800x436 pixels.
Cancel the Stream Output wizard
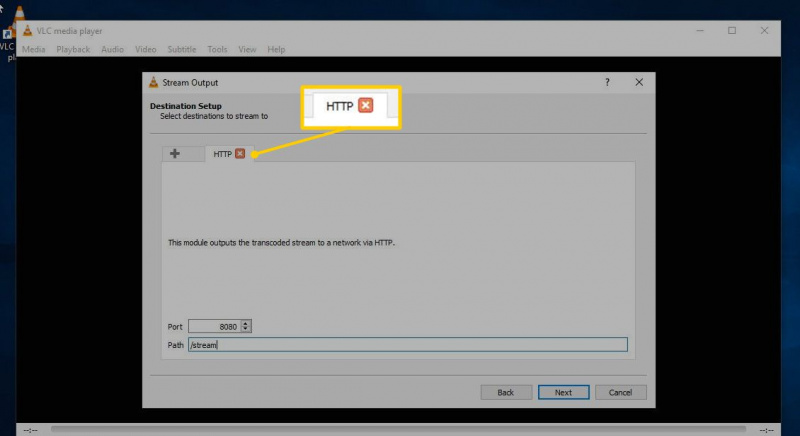click(x=620, y=392)
